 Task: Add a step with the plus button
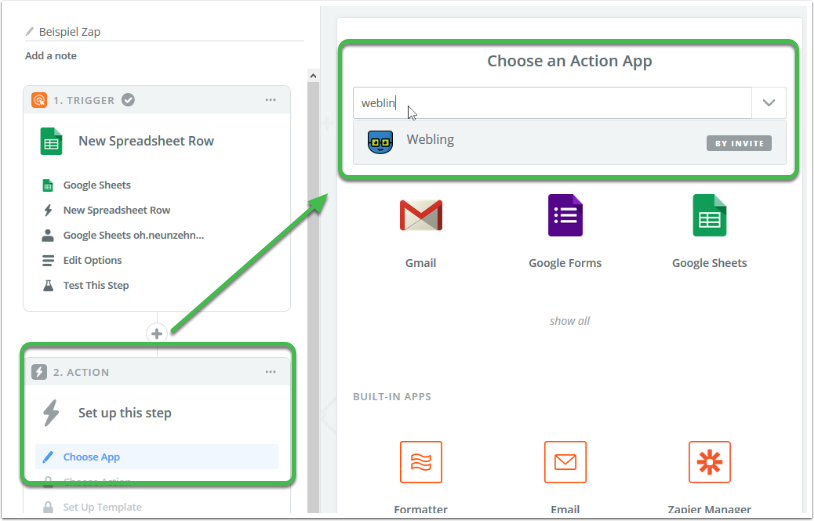(157, 334)
